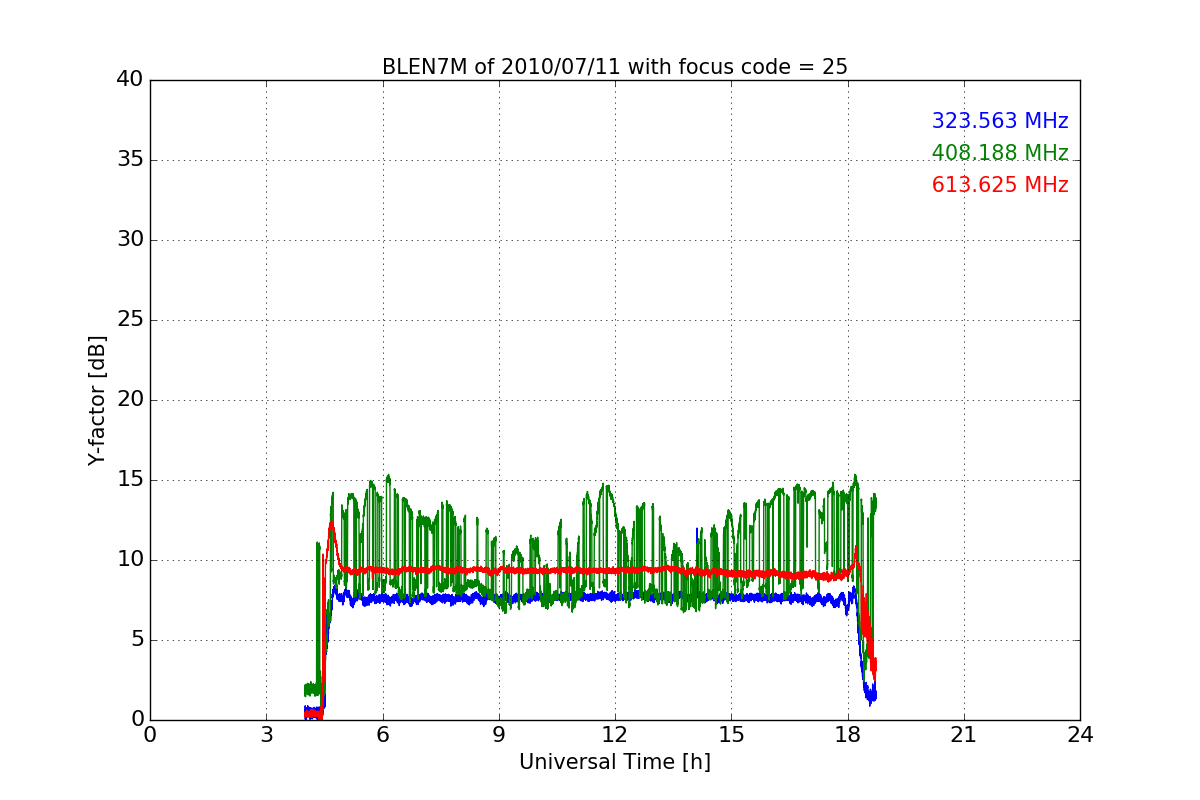Select the blue '323.563 MHz' legend label
1200x800 pixels.
coord(1000,121)
